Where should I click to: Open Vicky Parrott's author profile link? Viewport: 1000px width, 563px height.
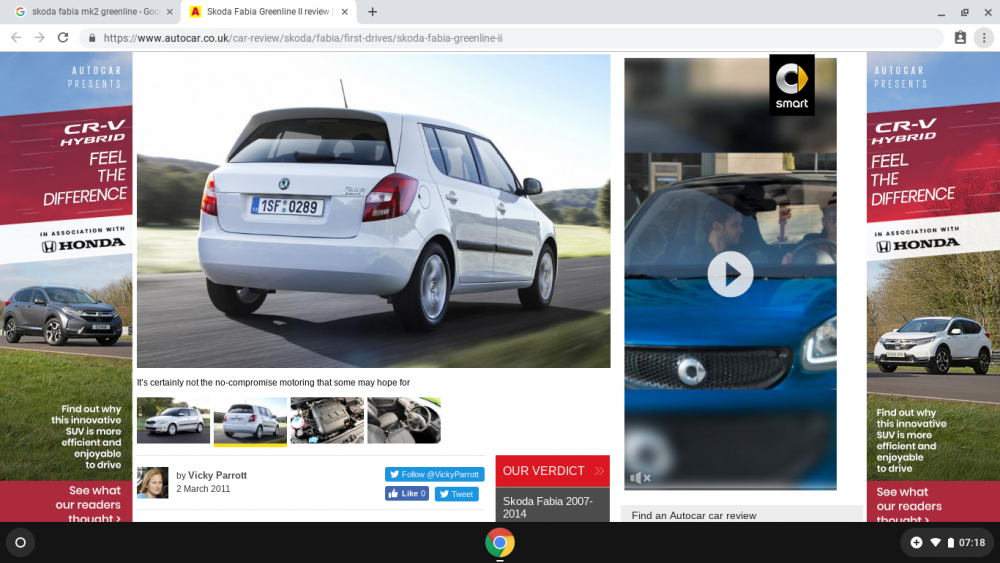coord(217,475)
